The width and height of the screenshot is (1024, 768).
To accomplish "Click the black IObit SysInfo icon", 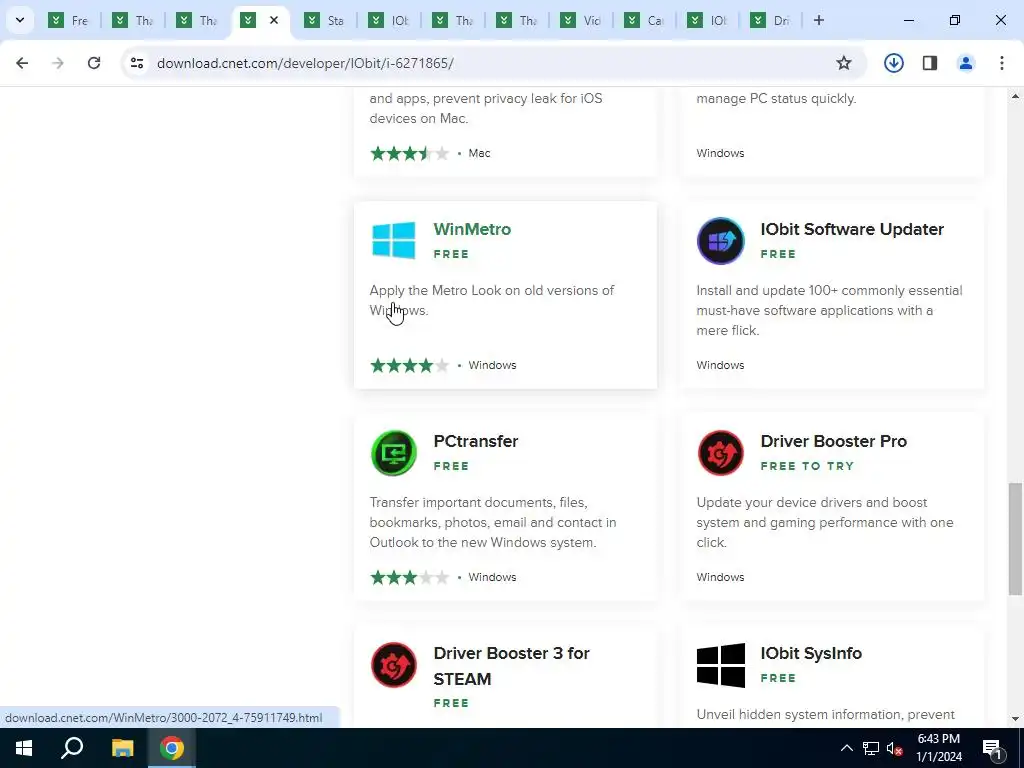I will (x=720, y=665).
